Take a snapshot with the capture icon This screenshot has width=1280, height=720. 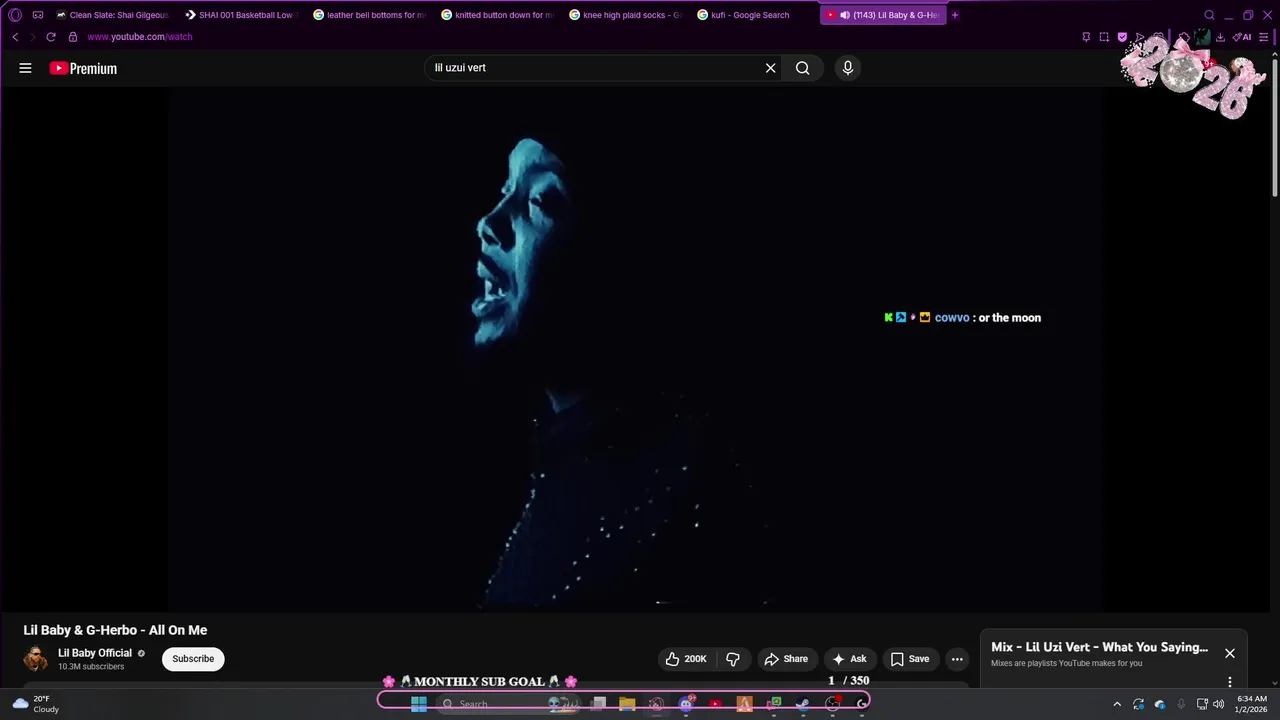1104,37
